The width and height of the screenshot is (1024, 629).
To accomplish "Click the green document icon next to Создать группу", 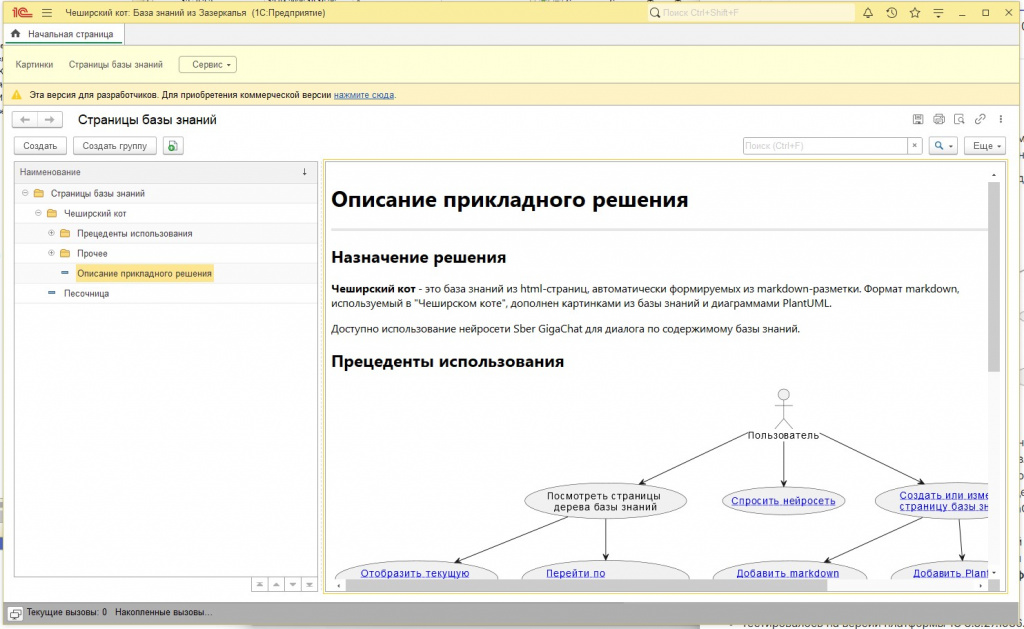I will [172, 146].
